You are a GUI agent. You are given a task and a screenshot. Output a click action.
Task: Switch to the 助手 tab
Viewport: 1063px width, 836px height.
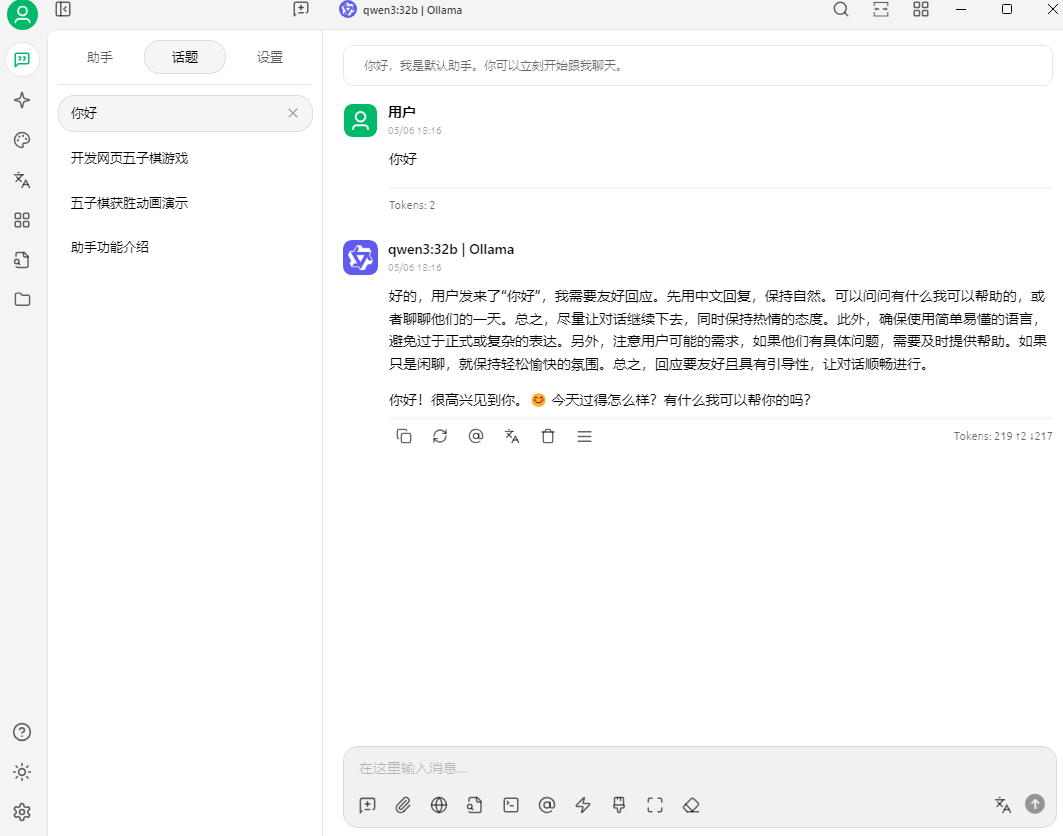point(100,57)
